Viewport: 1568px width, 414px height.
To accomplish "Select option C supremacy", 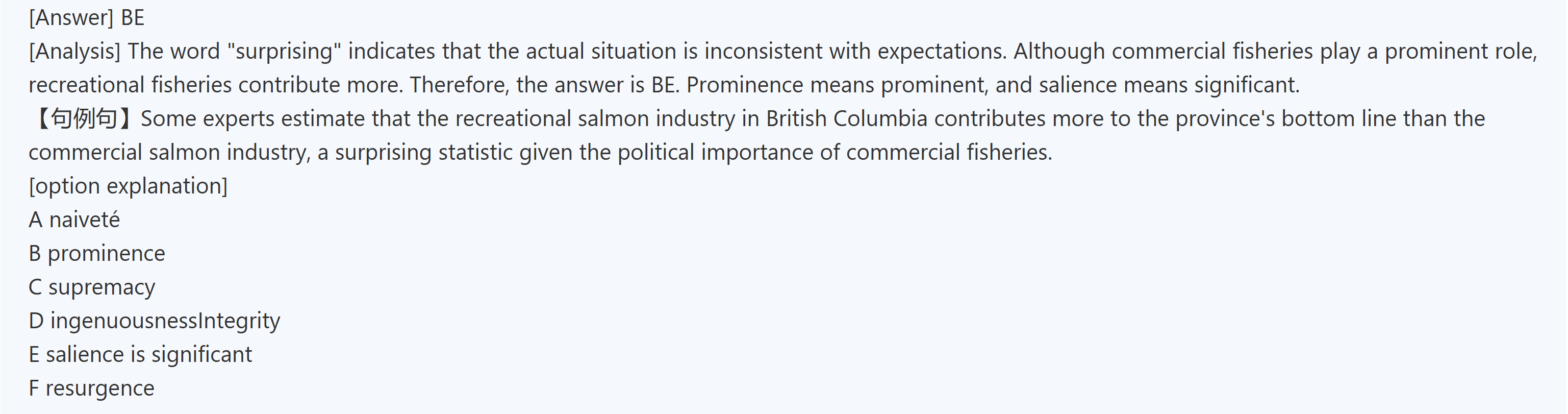I will tap(92, 287).
